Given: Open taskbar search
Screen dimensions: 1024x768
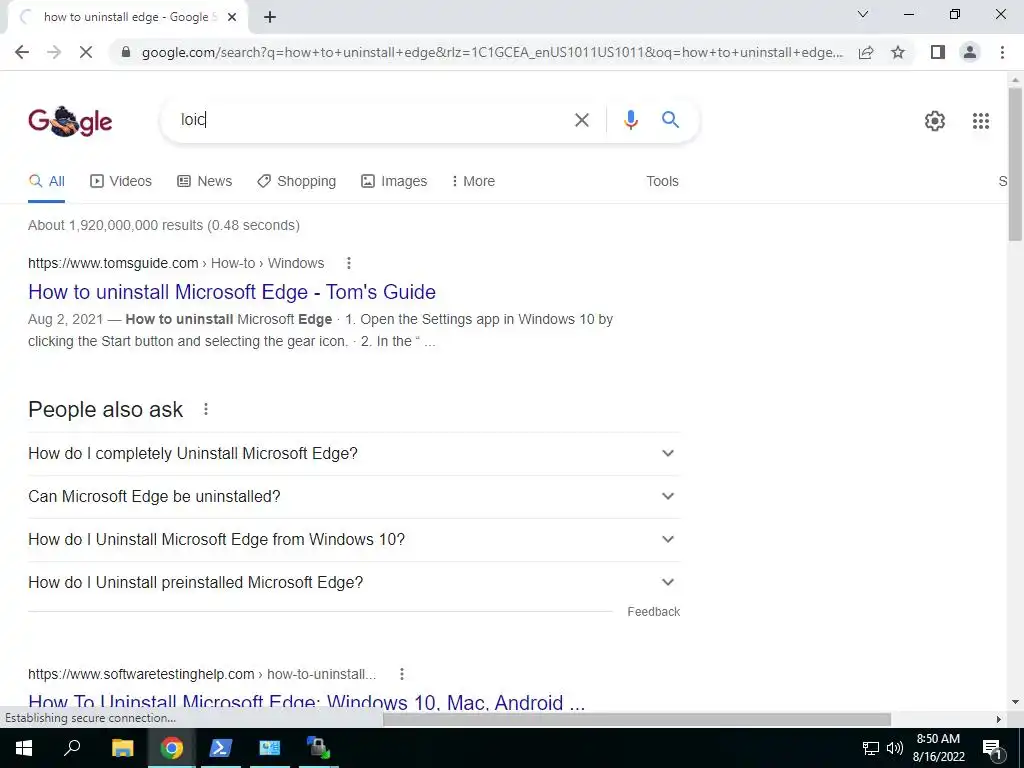Looking at the screenshot, I should 72,748.
